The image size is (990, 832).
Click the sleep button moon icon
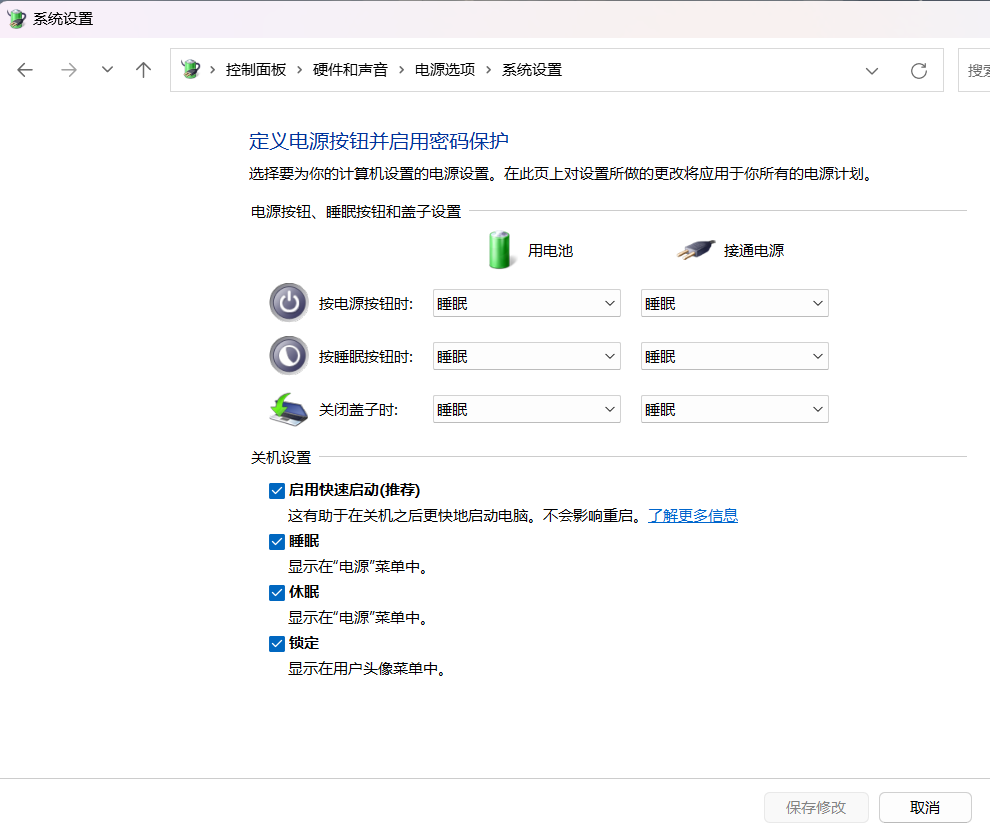(x=288, y=356)
